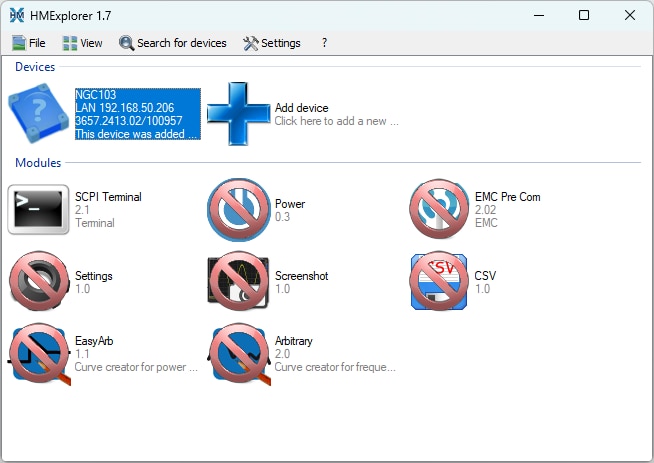Select the NGC103 device icon
Screen dimensions: 654x463
38,113
